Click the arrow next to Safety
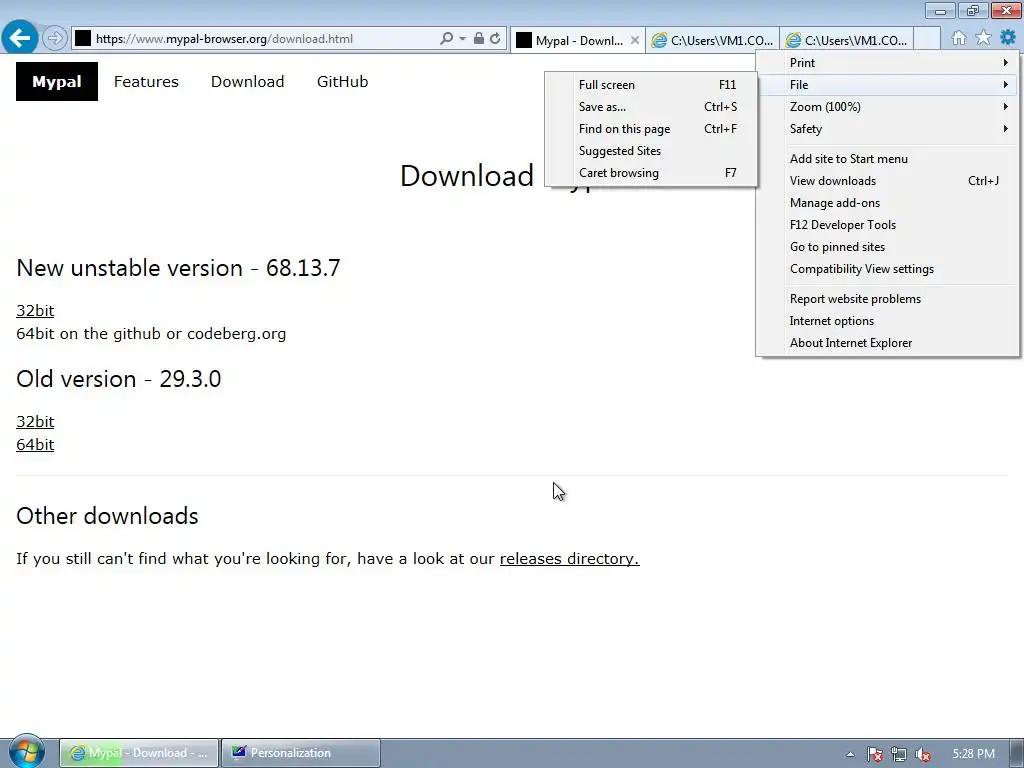Image resolution: width=1024 pixels, height=768 pixels. click(x=1006, y=129)
